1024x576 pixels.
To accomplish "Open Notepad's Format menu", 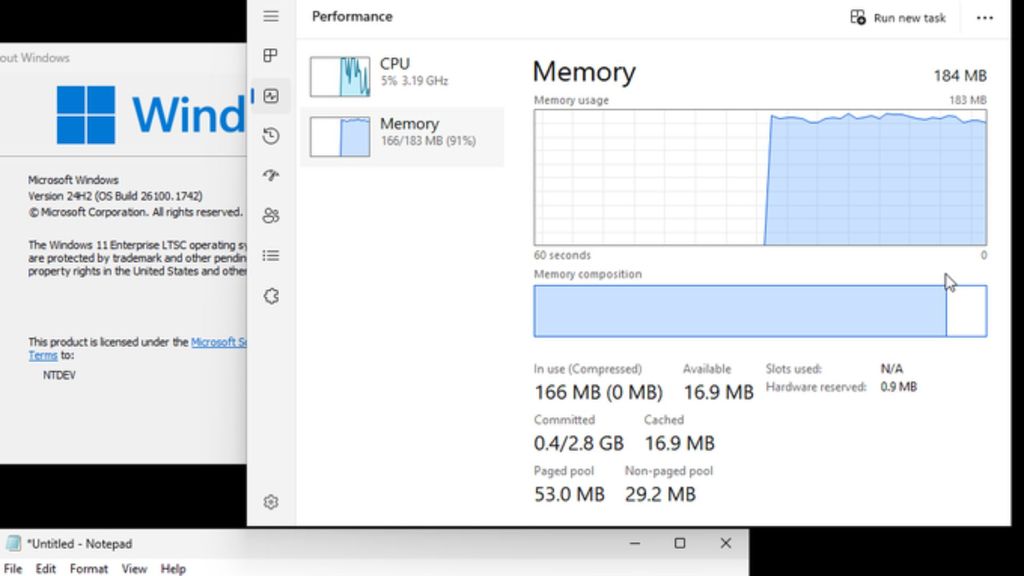I will (x=89, y=568).
